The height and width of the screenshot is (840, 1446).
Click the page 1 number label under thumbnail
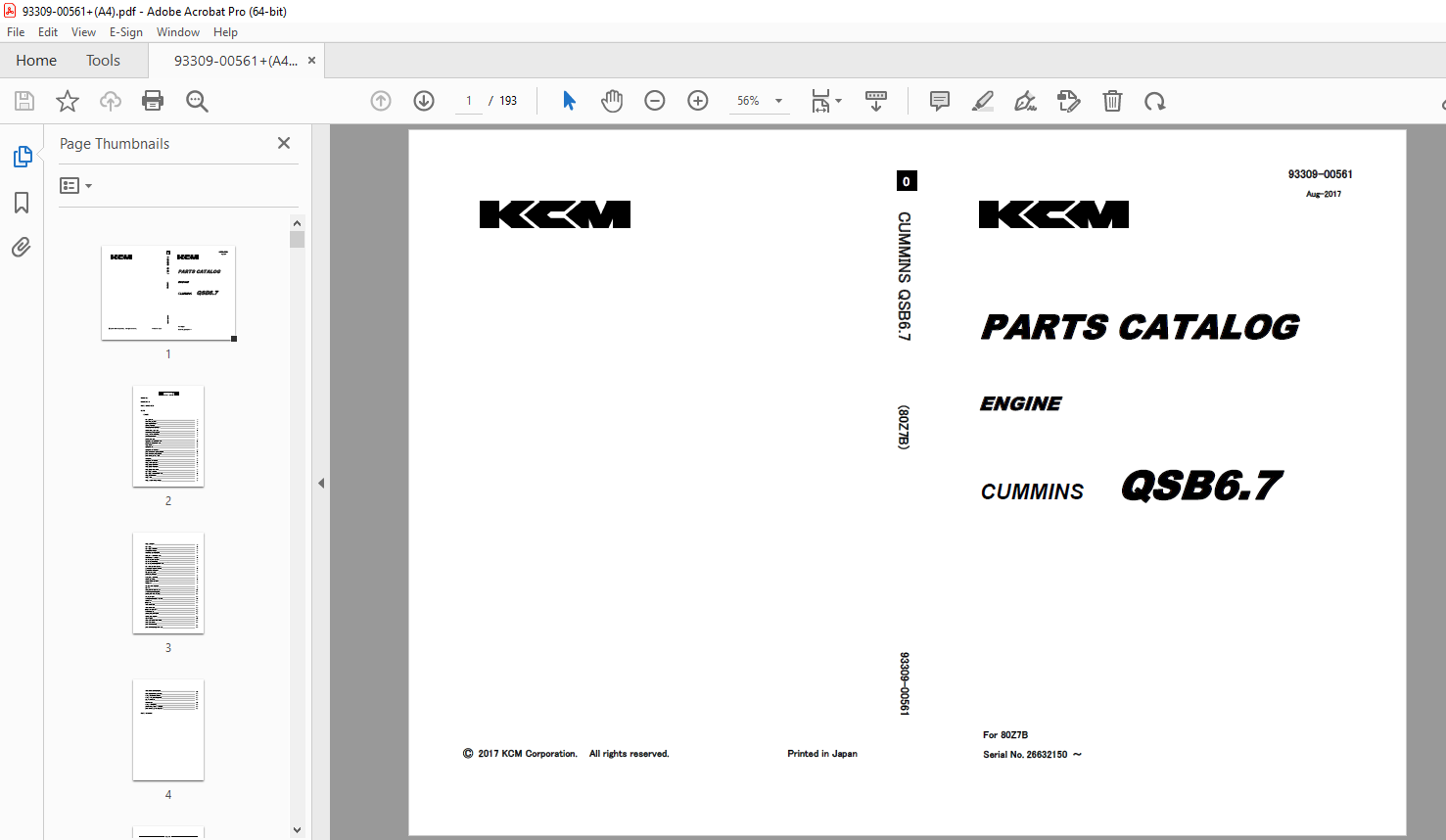click(x=168, y=354)
